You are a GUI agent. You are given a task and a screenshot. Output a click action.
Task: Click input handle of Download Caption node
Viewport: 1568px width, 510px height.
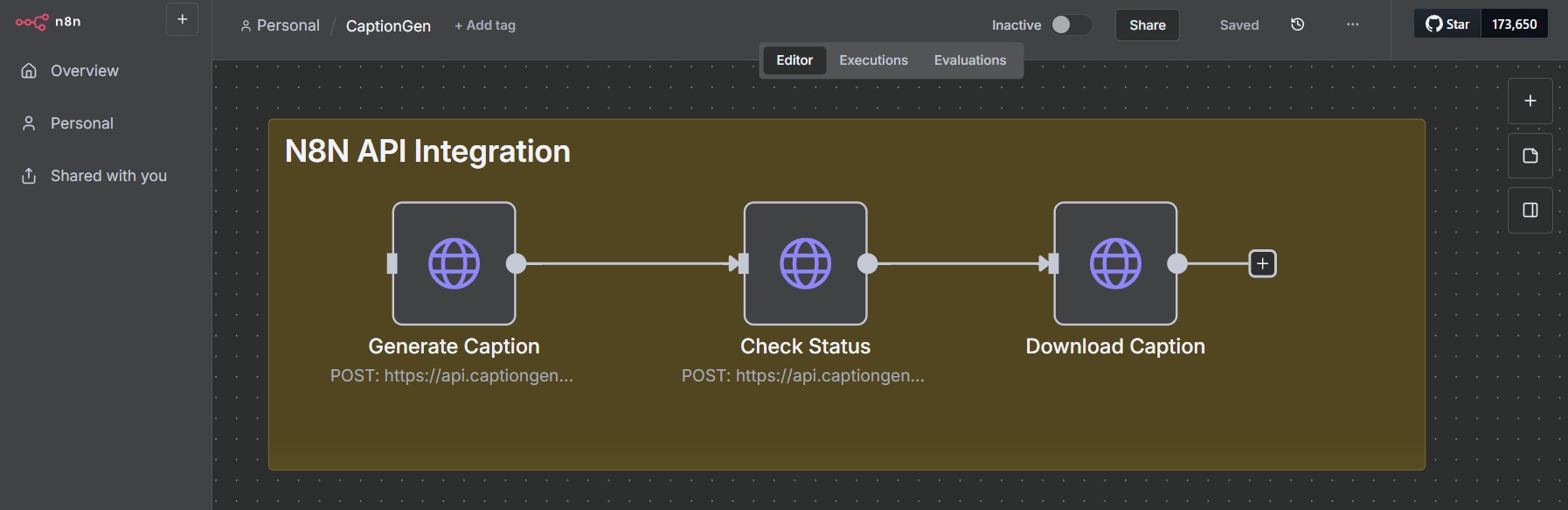pyautogui.click(x=1054, y=263)
